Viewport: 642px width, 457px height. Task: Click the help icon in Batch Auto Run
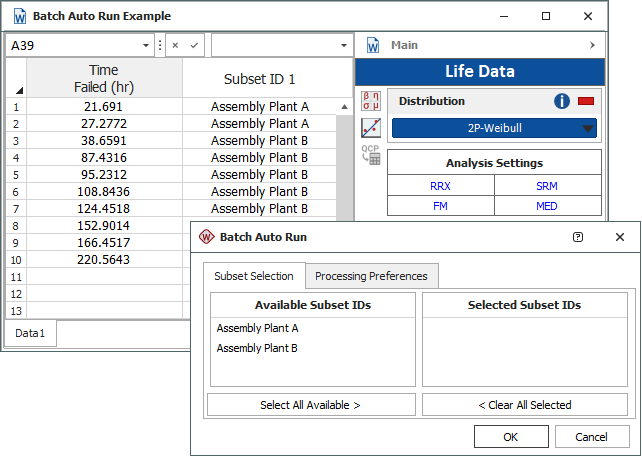tap(578, 237)
